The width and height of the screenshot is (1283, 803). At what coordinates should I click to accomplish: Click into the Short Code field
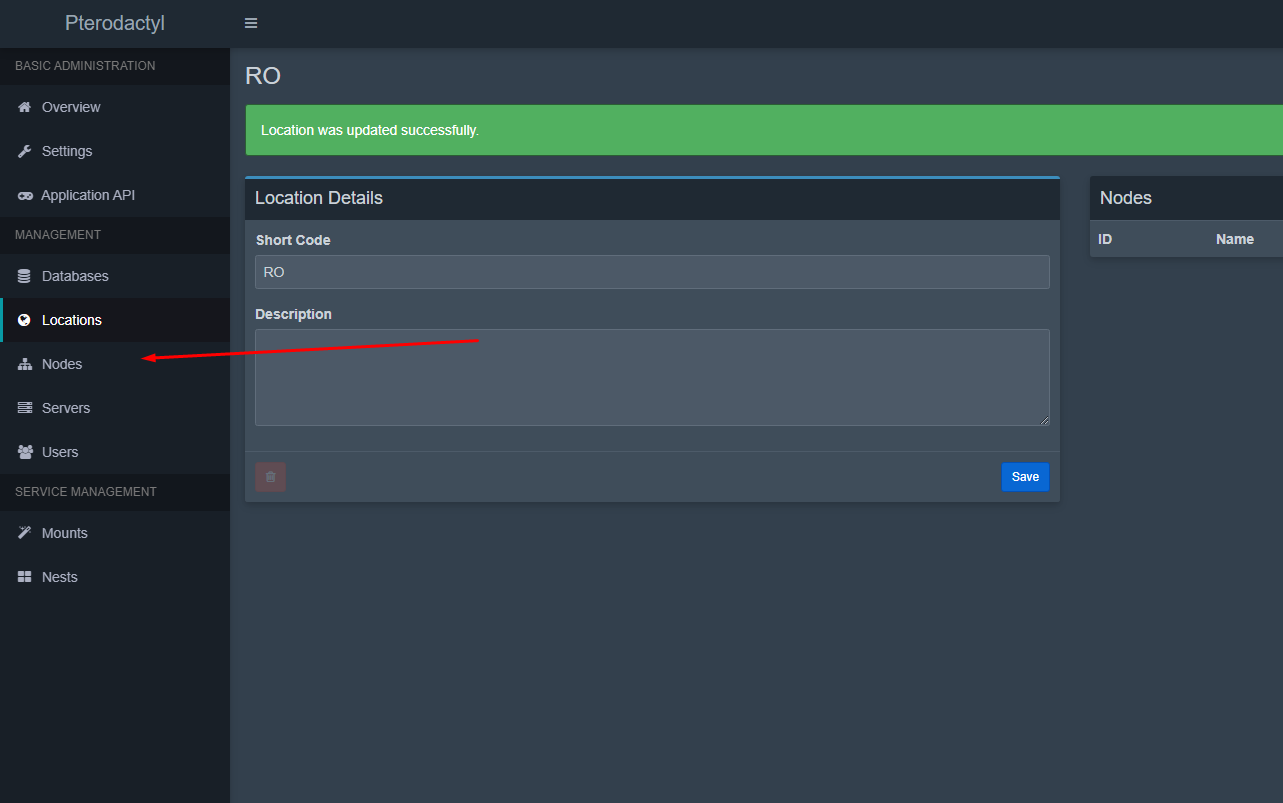[x=652, y=272]
